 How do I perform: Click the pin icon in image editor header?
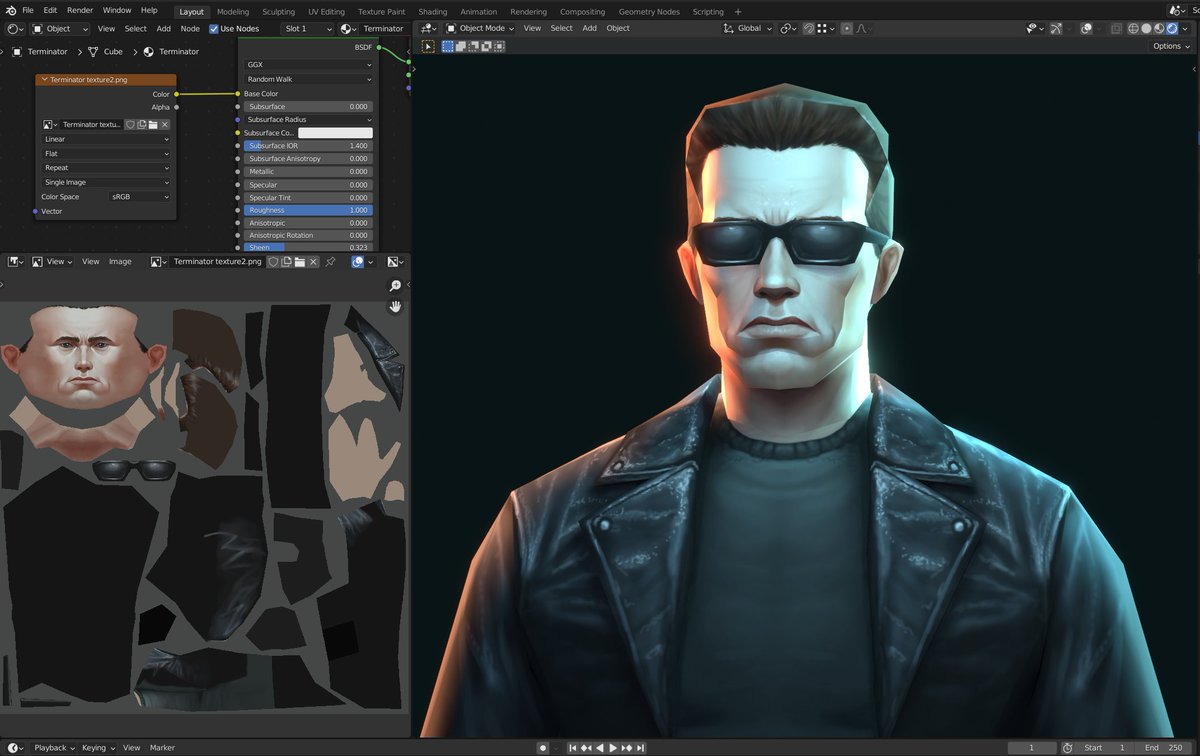click(329, 262)
